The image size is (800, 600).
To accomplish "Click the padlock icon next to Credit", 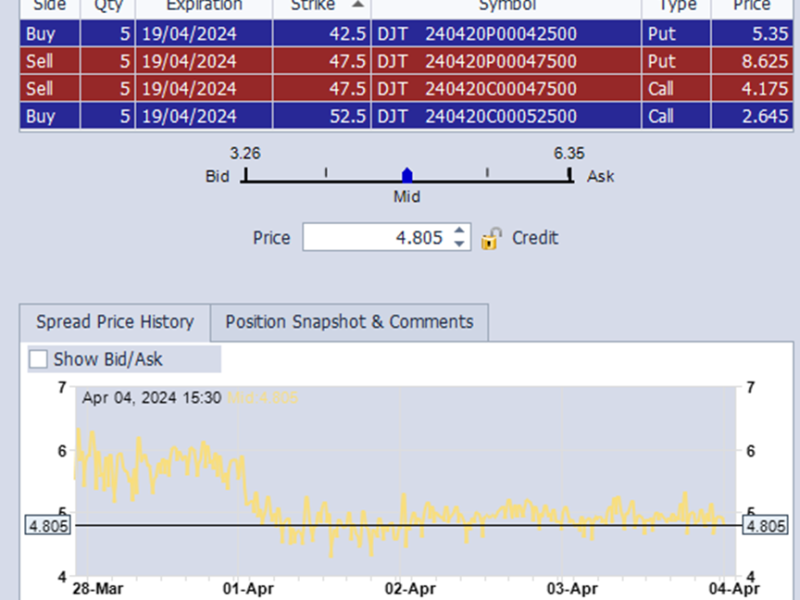I will [x=491, y=239].
